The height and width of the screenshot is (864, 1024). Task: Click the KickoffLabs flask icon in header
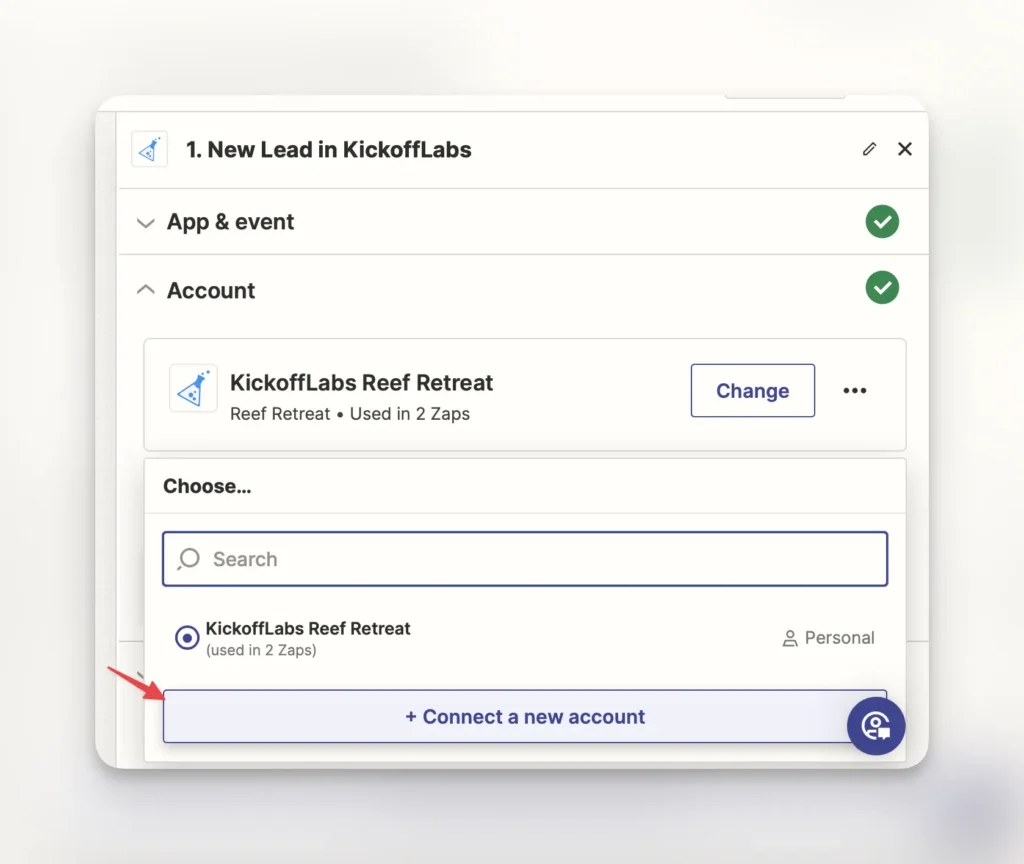point(150,150)
